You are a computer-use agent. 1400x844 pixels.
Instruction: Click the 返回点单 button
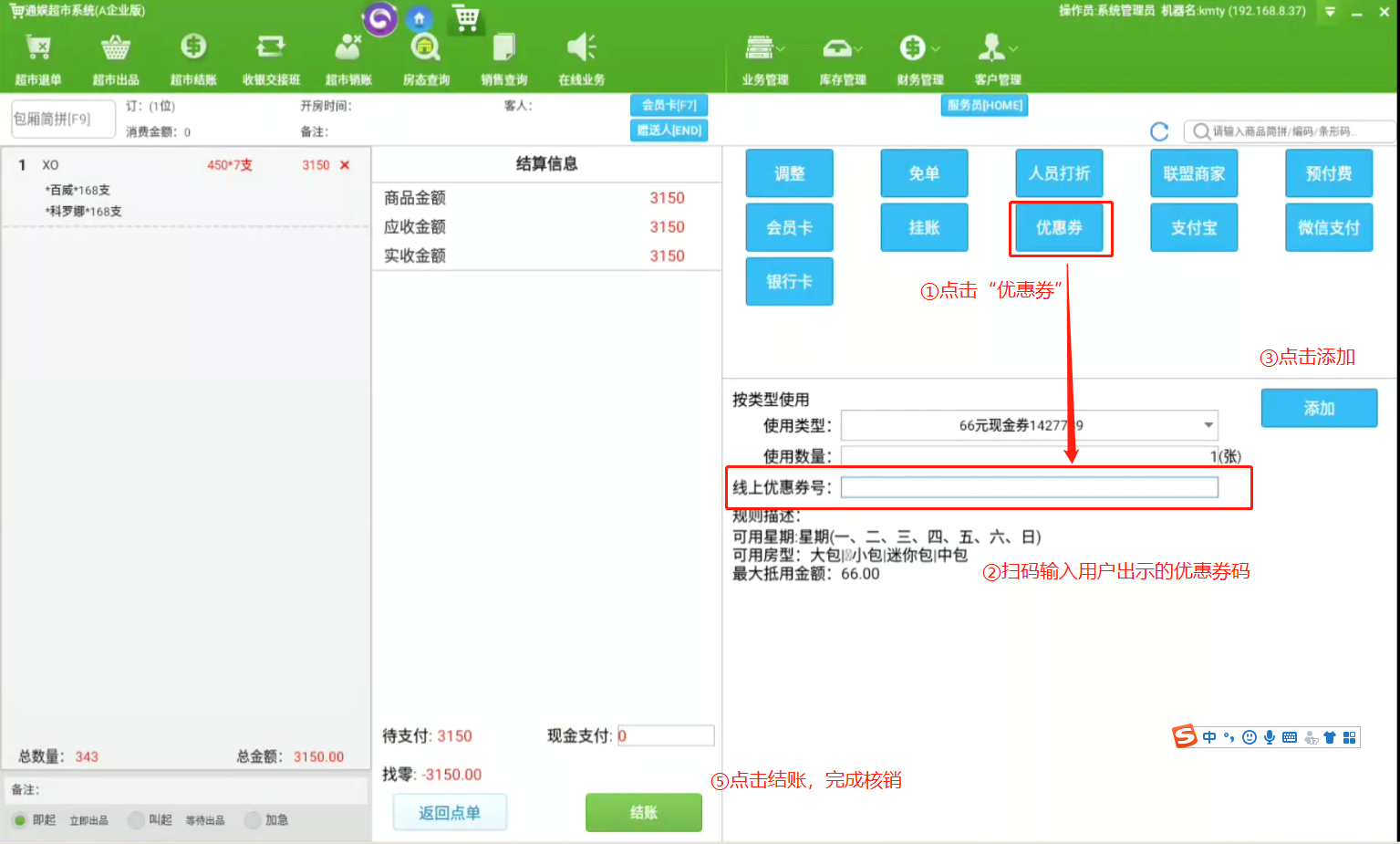(450, 812)
